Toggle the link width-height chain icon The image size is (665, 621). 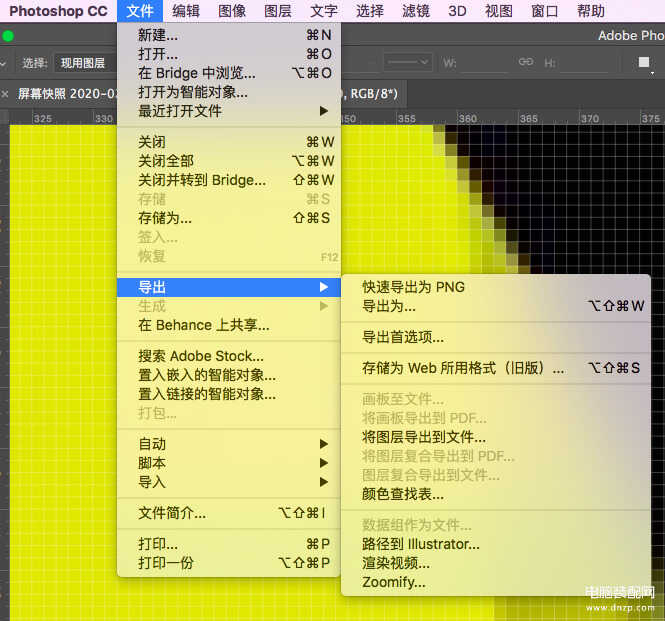(x=526, y=62)
